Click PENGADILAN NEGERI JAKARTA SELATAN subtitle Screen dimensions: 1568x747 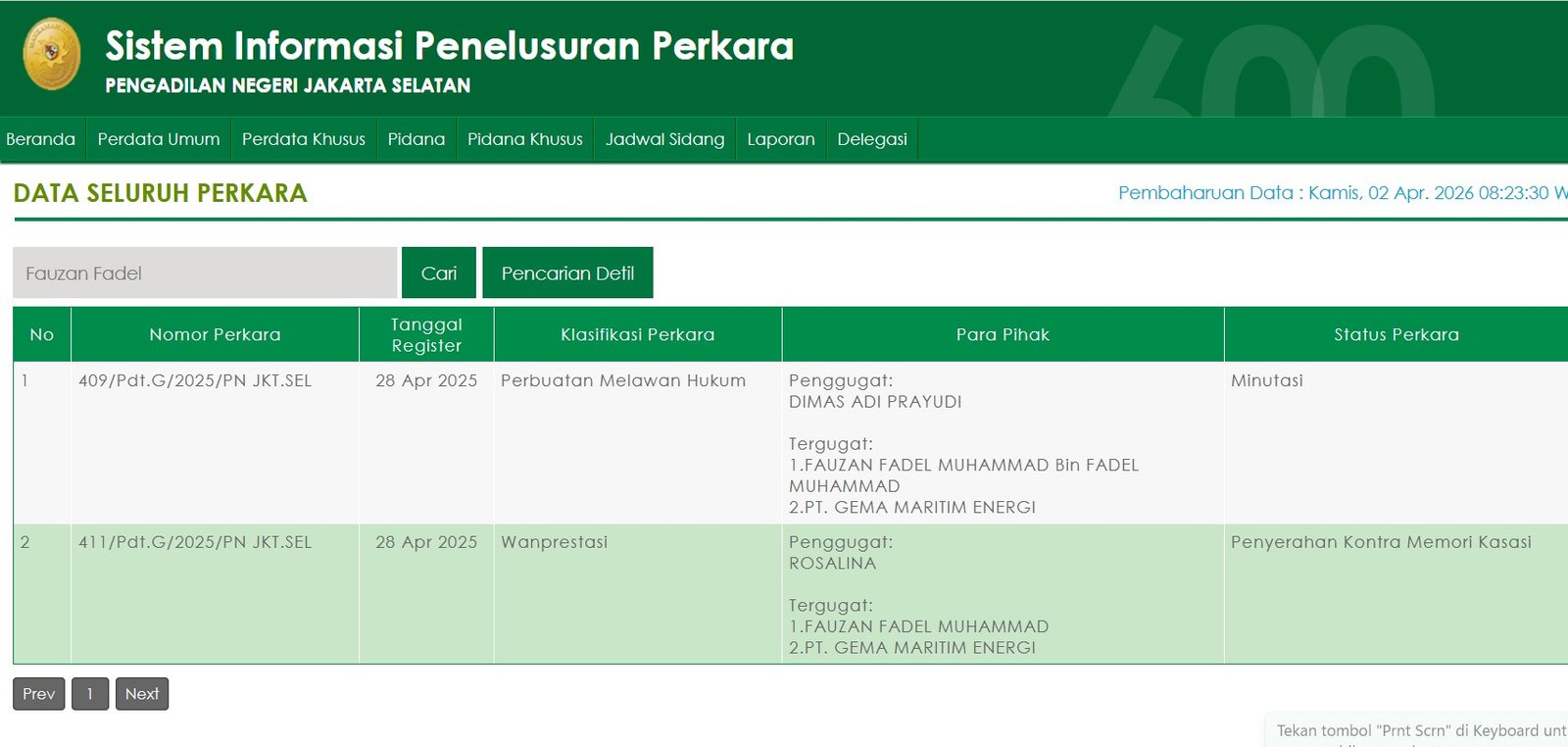(288, 85)
